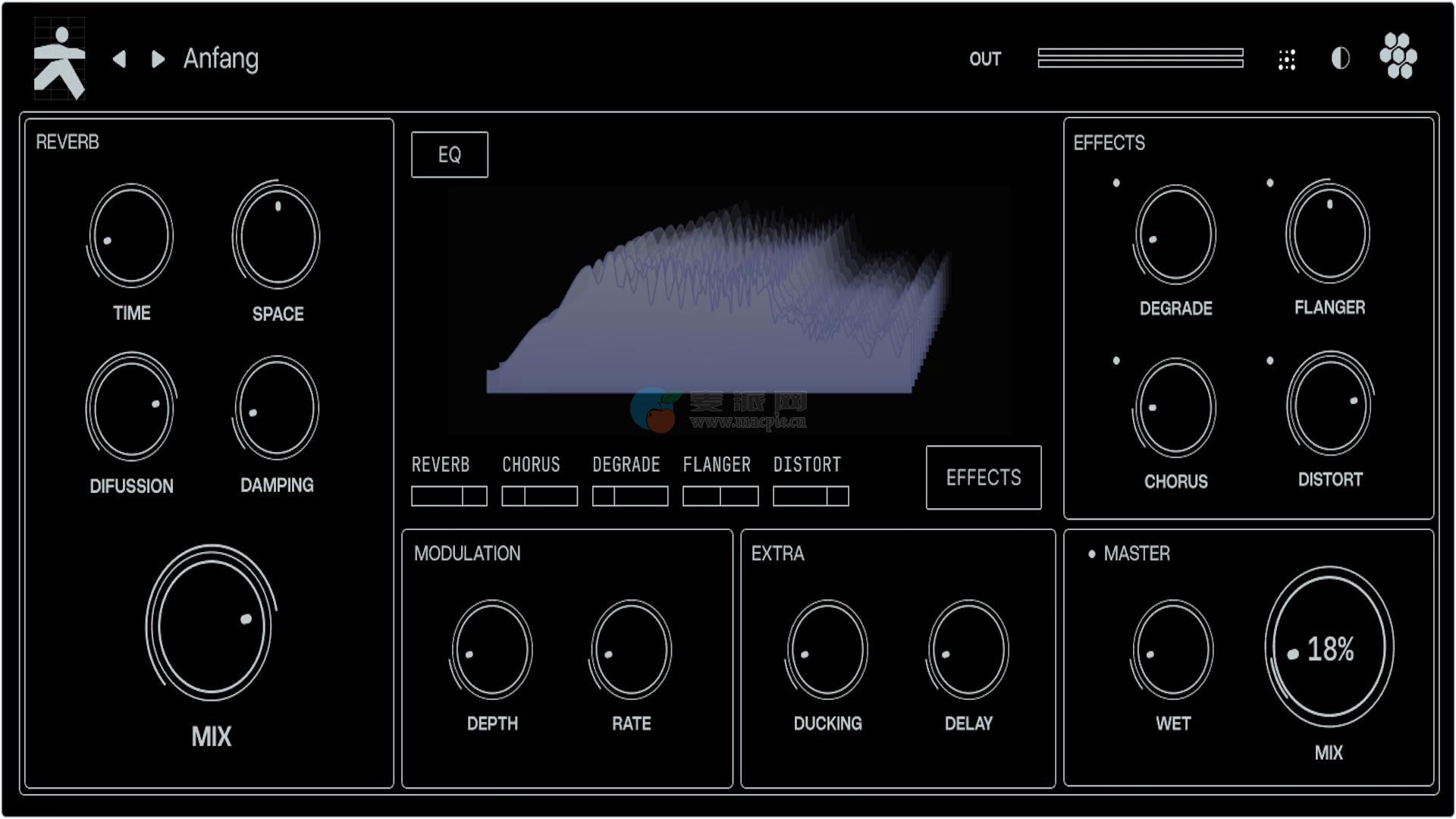This screenshot has width=1456, height=819.
Task: Click the spectrum waveform display
Action: pyautogui.click(x=728, y=309)
